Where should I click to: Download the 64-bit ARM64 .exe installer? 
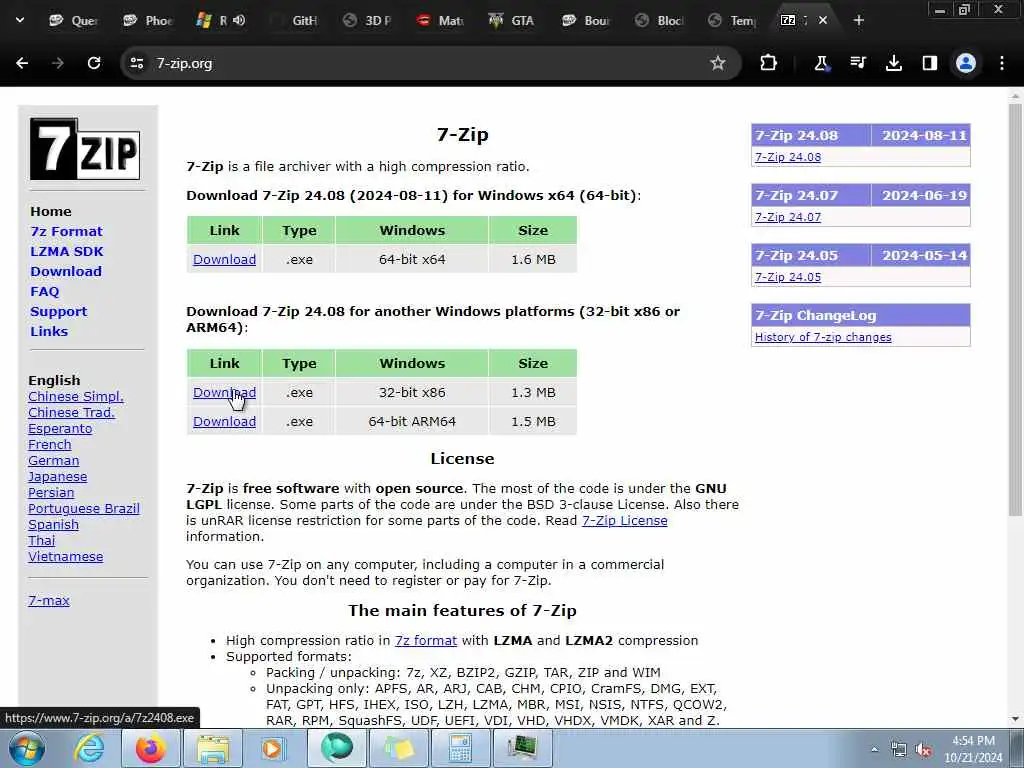click(224, 421)
